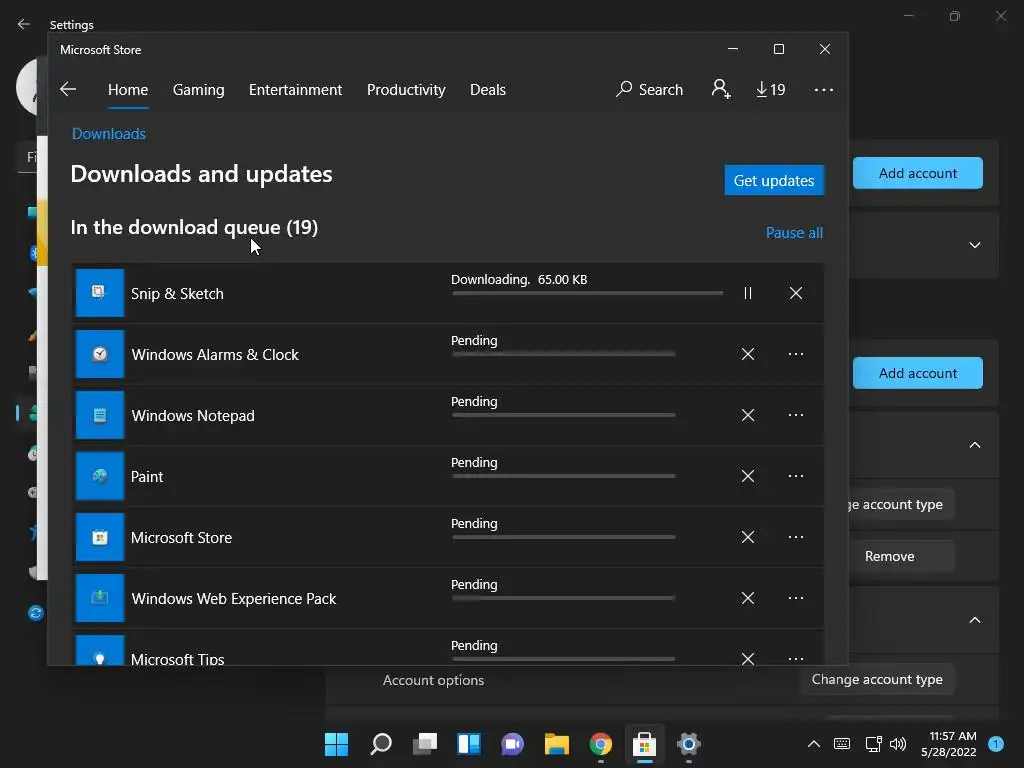The image size is (1024, 768).
Task: Pause the Snip & Sketch download
Action: 748,293
